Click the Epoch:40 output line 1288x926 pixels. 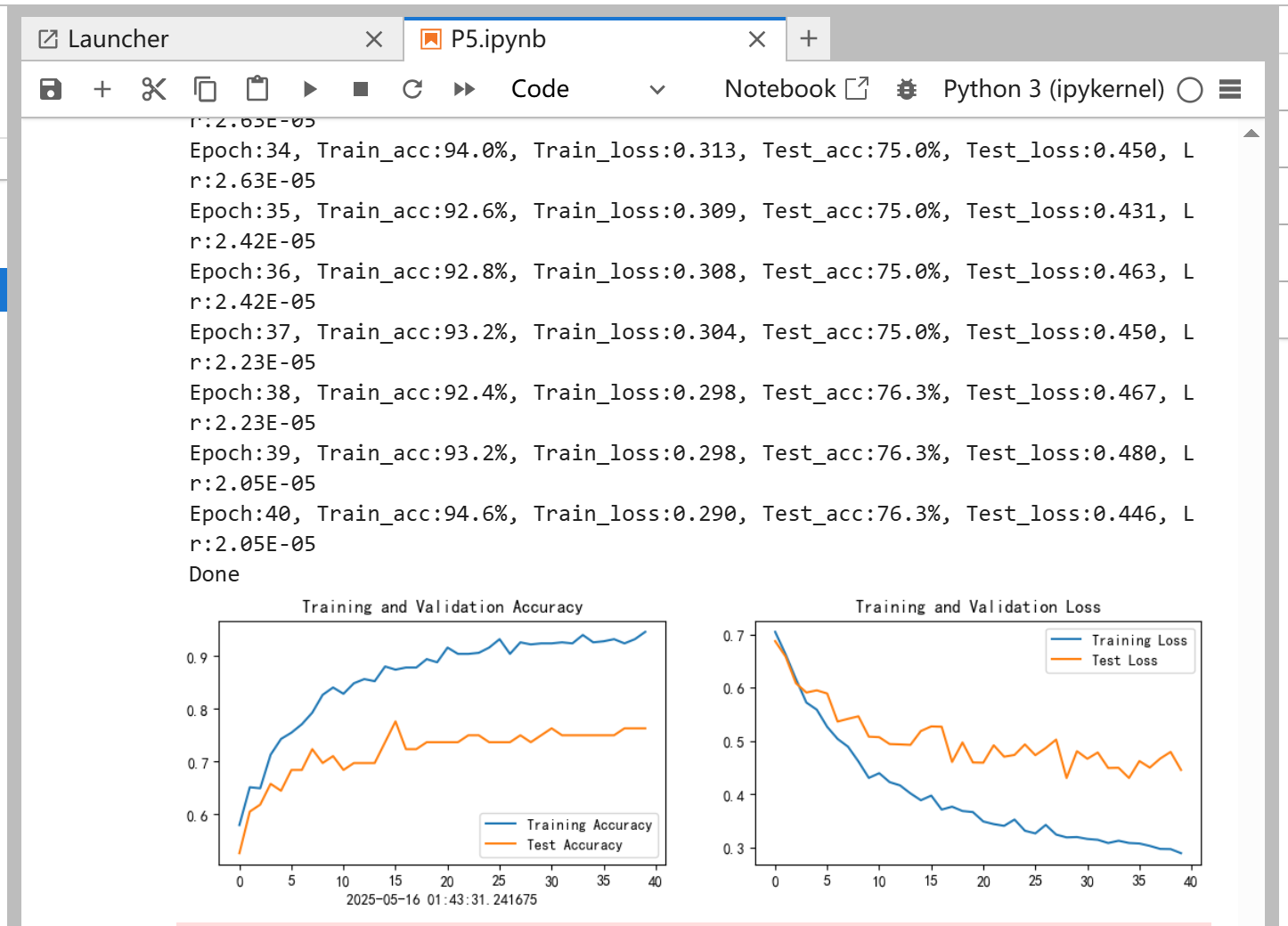point(691,529)
